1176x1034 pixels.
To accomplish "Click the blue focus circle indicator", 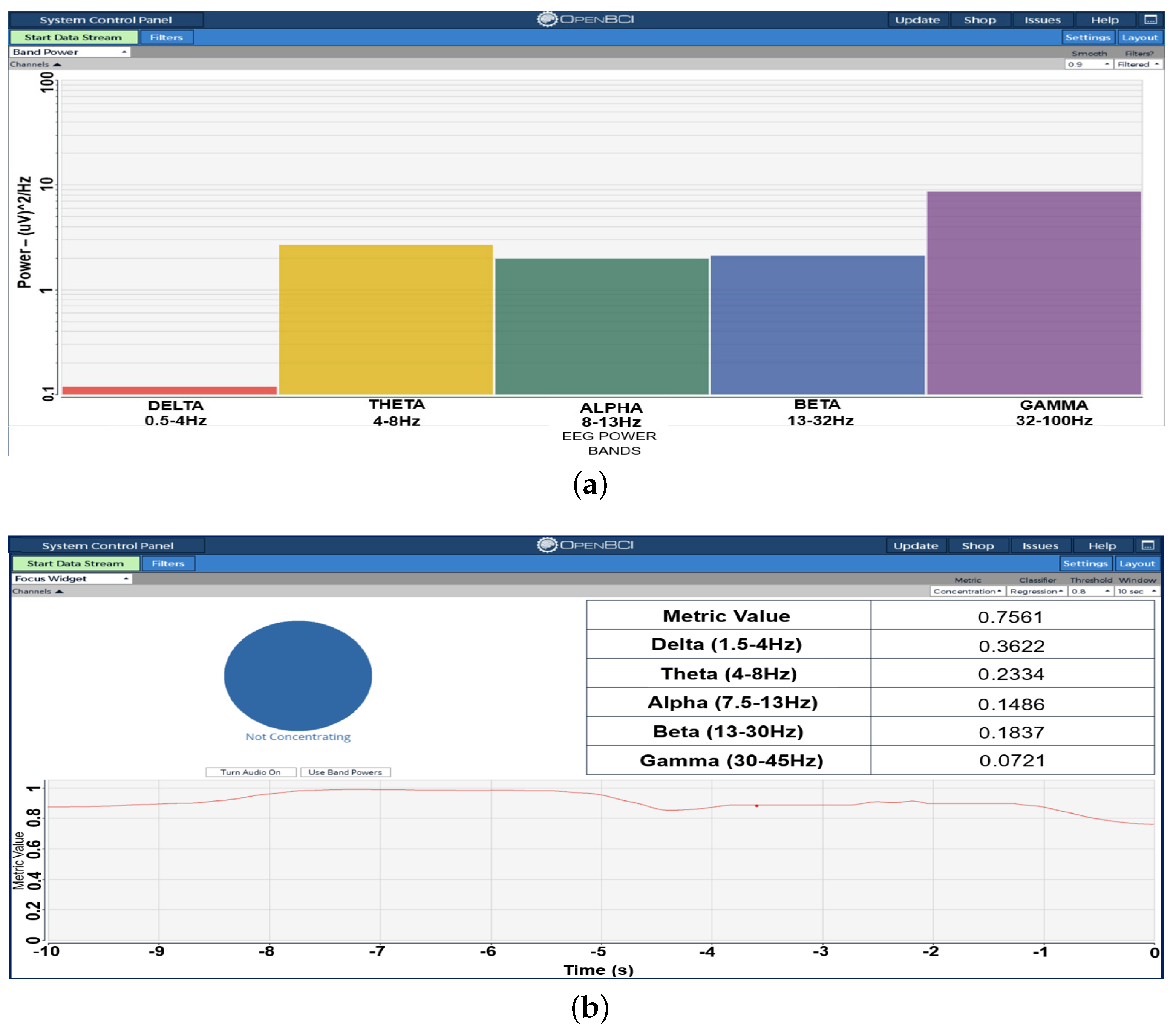I will (297, 675).
